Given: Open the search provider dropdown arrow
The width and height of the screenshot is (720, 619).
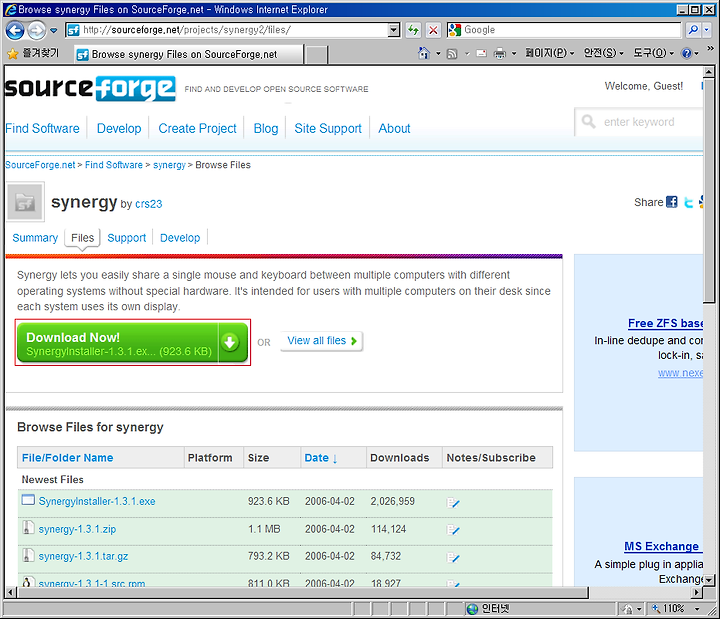Looking at the screenshot, I should click(706, 30).
